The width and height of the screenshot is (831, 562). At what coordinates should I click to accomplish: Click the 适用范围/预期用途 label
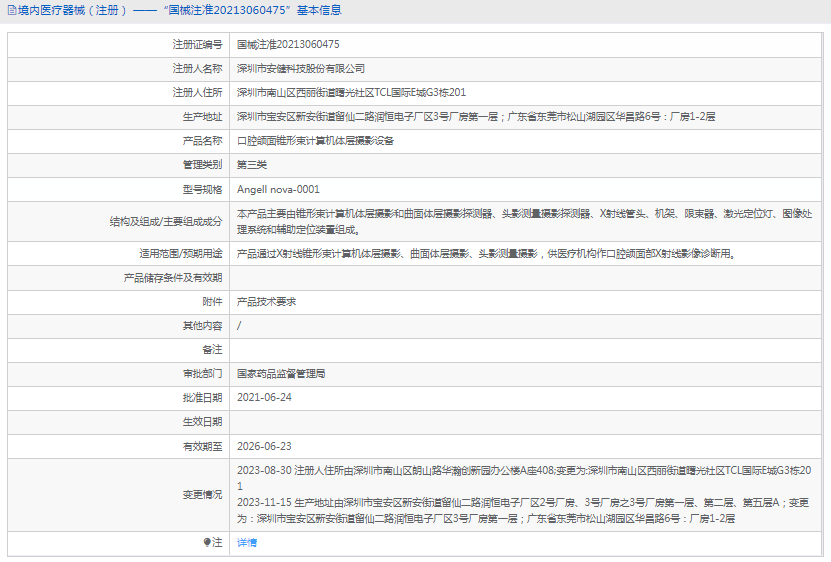point(181,253)
